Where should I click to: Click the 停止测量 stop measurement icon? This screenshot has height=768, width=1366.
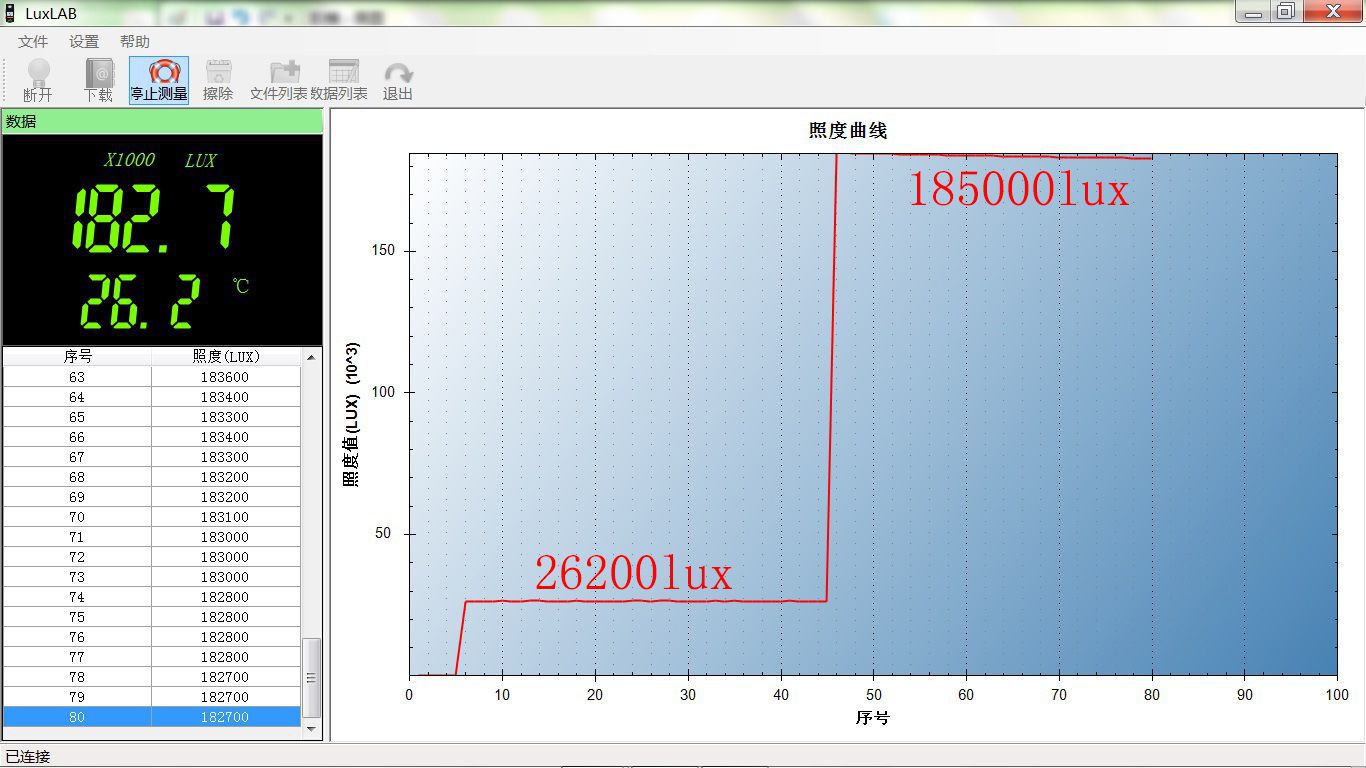tap(159, 80)
